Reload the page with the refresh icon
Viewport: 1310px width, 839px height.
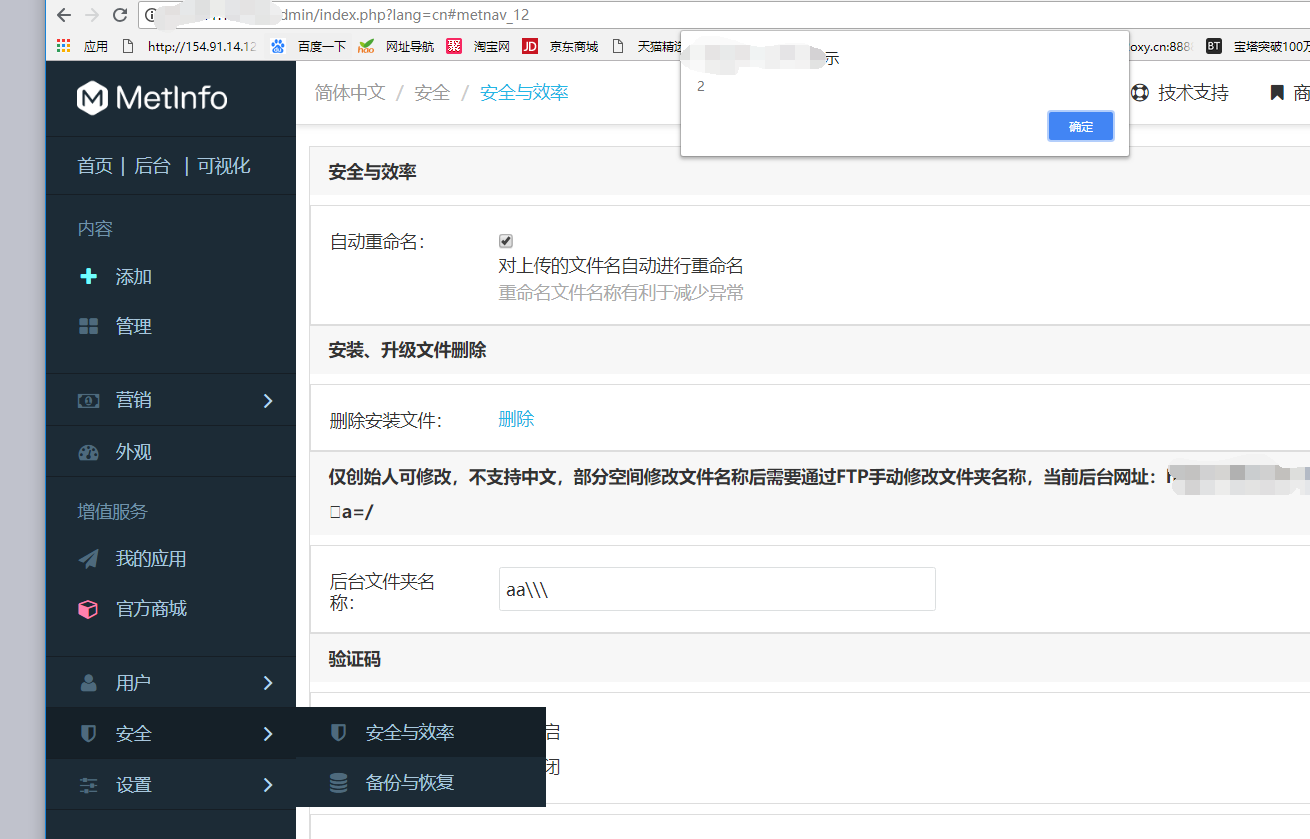[x=120, y=15]
